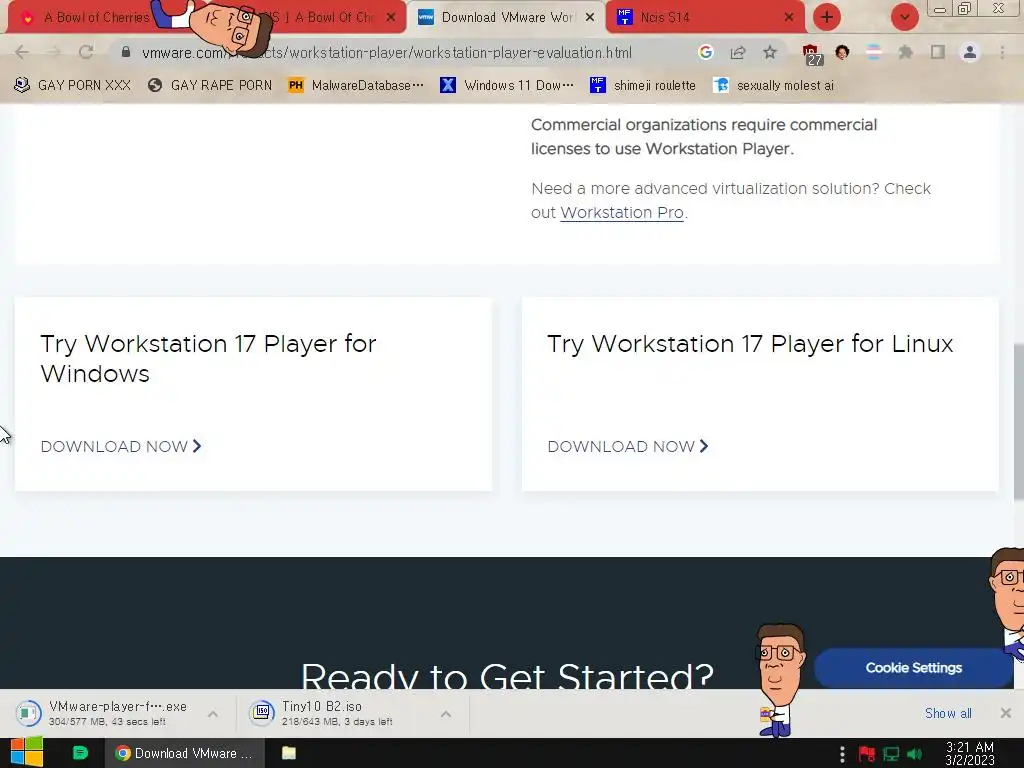
Task: Open a new tab with plus button
Action: click(827, 17)
